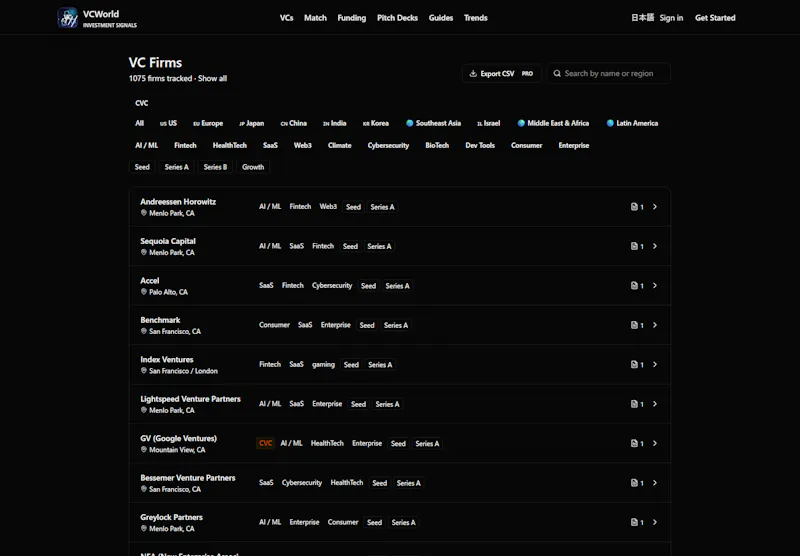Click the Export CSV PRO button
The width and height of the screenshot is (800, 556).
(502, 73)
